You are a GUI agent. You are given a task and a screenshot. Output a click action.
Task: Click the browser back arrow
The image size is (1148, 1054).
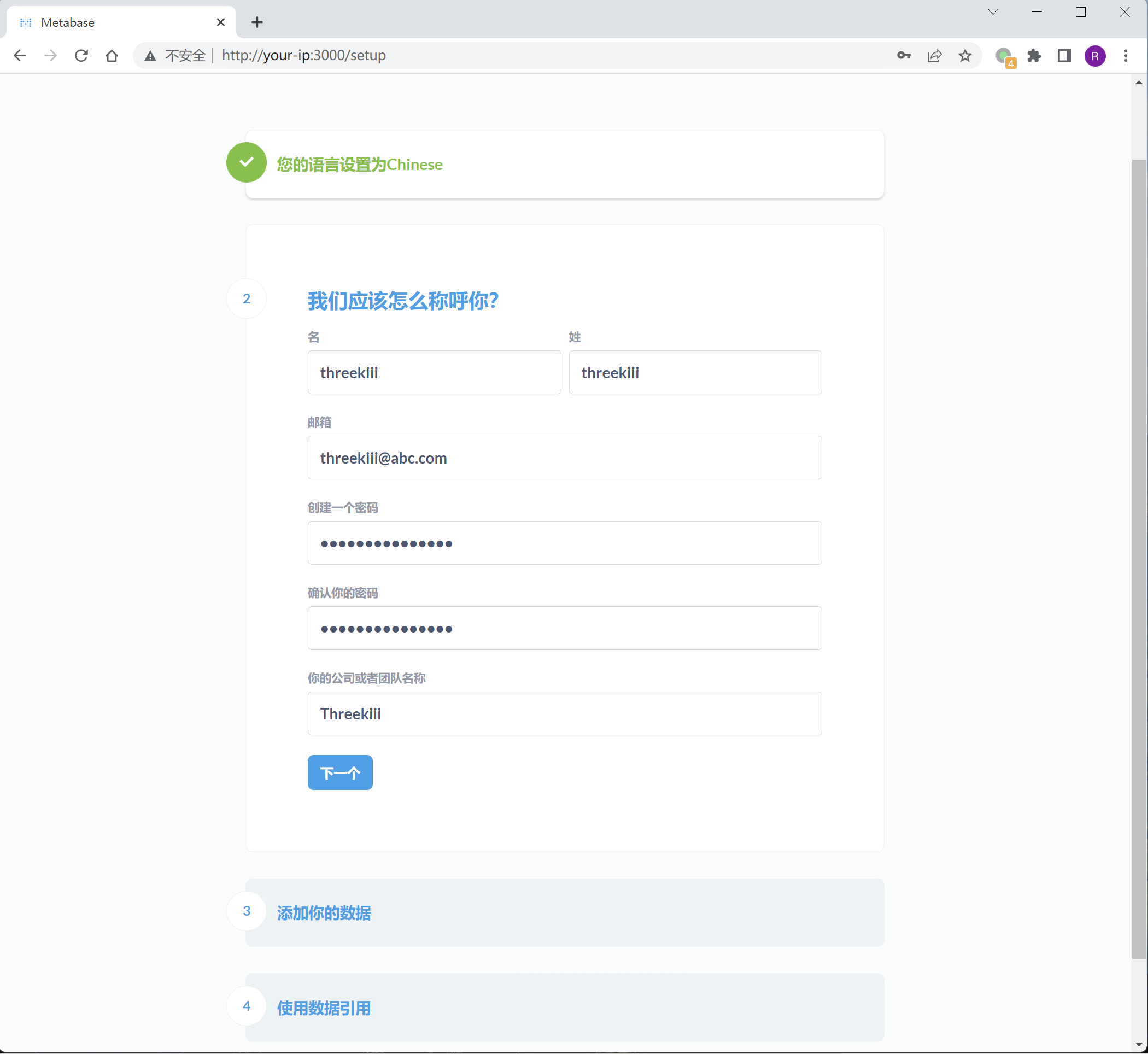pyautogui.click(x=20, y=55)
